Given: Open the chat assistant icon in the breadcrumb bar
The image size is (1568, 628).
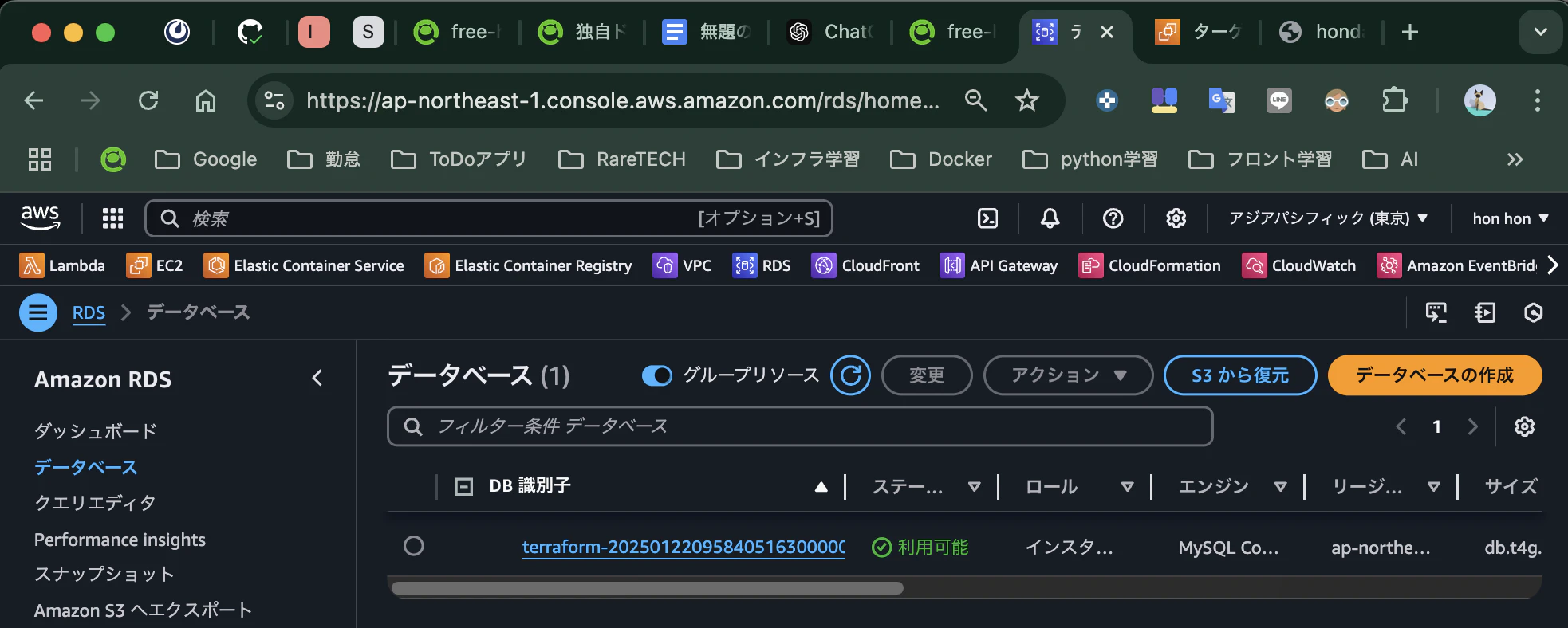Looking at the screenshot, I should click(x=1436, y=312).
